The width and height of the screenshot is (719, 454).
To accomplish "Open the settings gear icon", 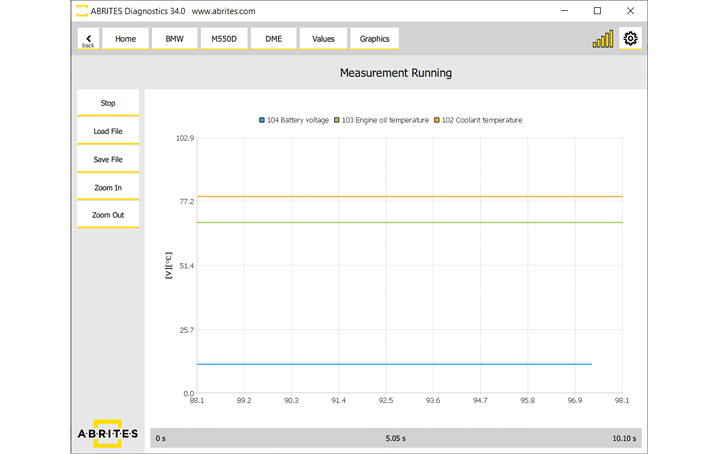I will [x=630, y=39].
